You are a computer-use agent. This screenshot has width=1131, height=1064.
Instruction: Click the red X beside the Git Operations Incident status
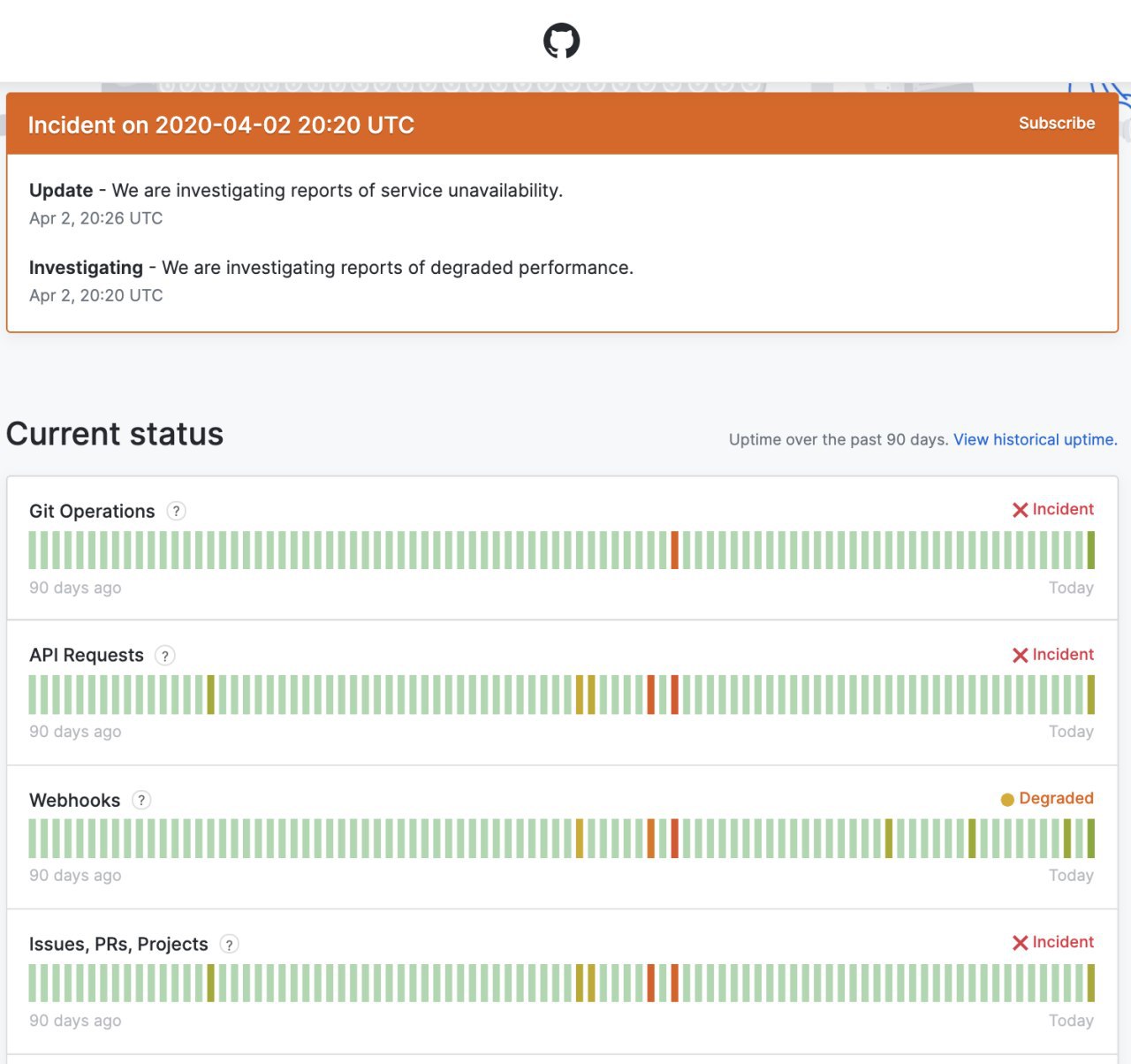coord(1020,510)
